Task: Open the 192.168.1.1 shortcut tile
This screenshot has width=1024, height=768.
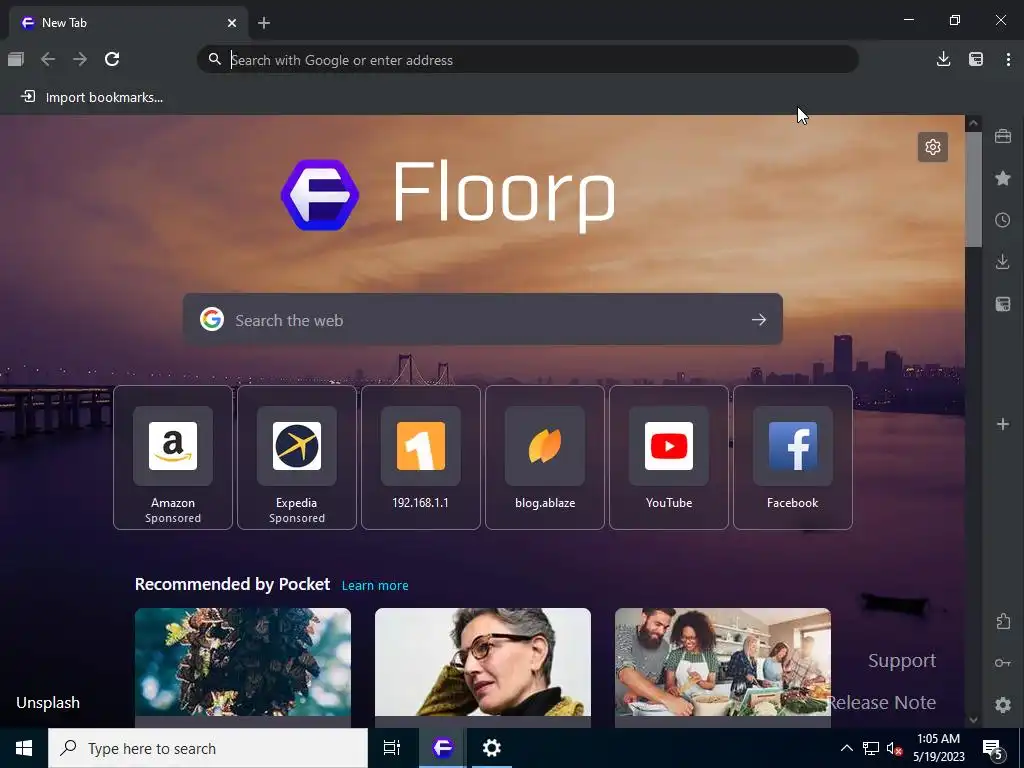Action: [421, 457]
